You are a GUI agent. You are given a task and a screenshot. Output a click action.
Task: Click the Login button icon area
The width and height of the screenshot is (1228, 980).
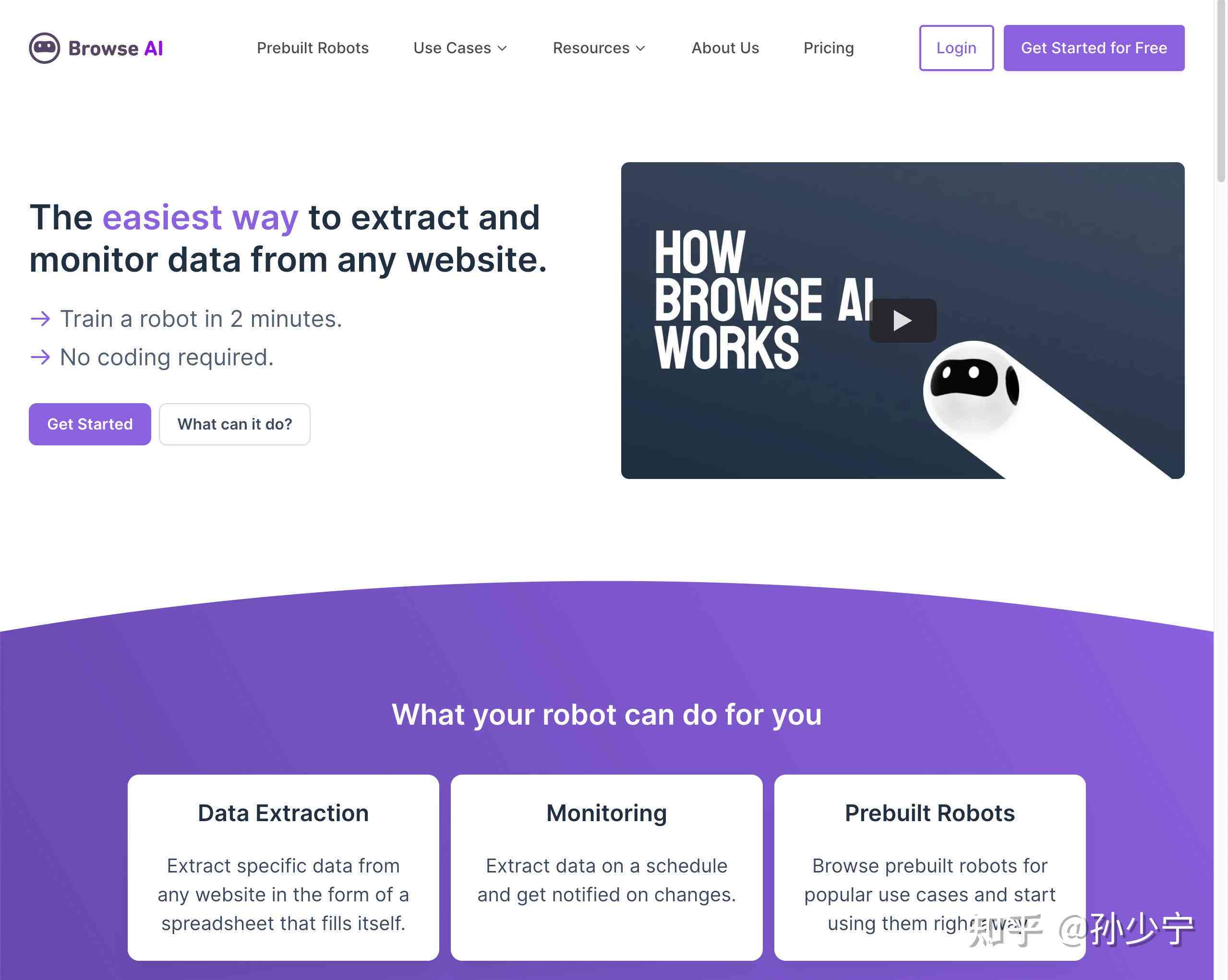[x=955, y=47]
